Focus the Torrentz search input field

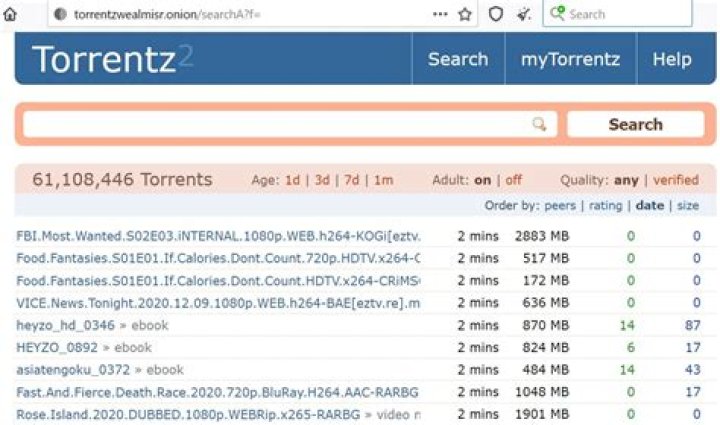[275, 124]
